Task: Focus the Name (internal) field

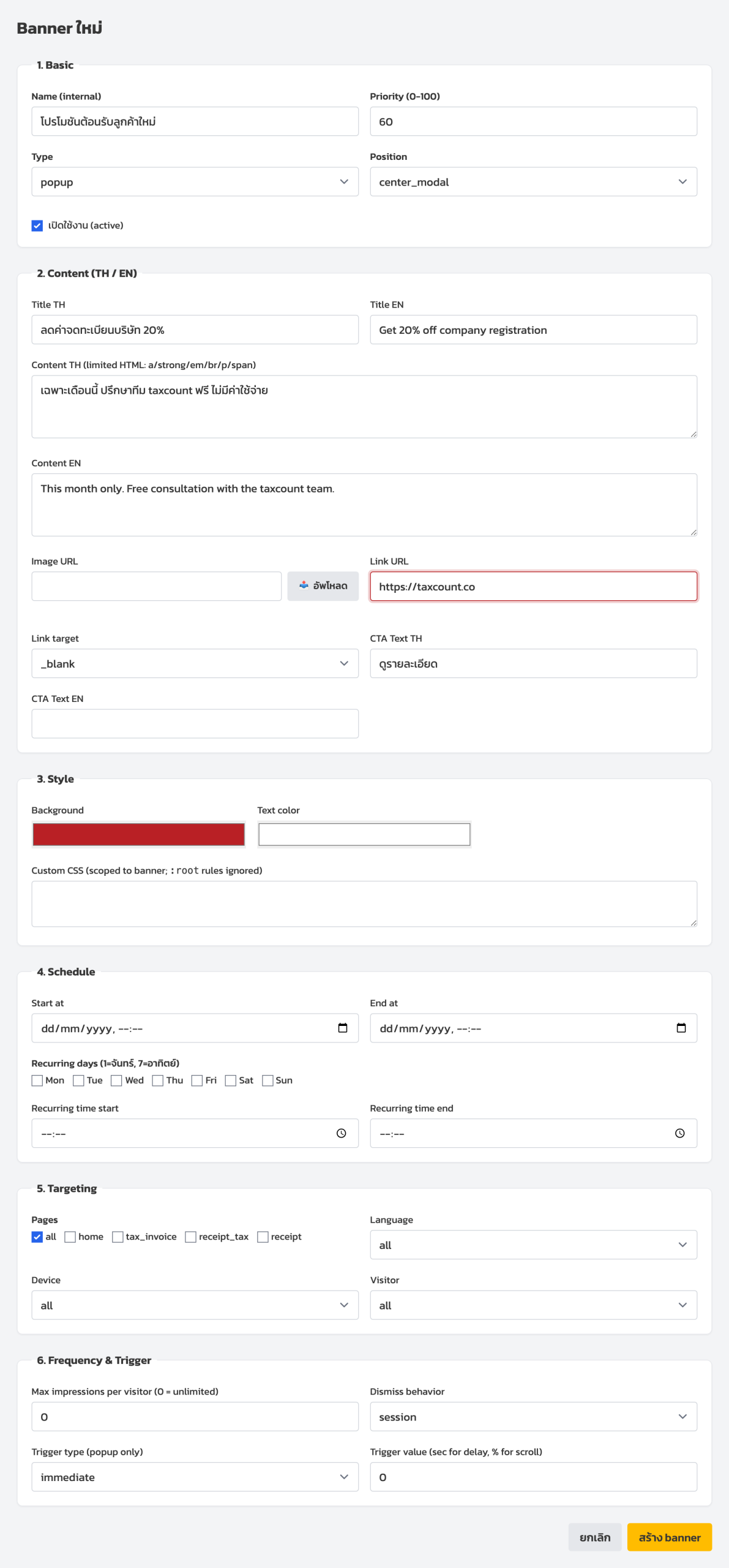Action: click(195, 121)
